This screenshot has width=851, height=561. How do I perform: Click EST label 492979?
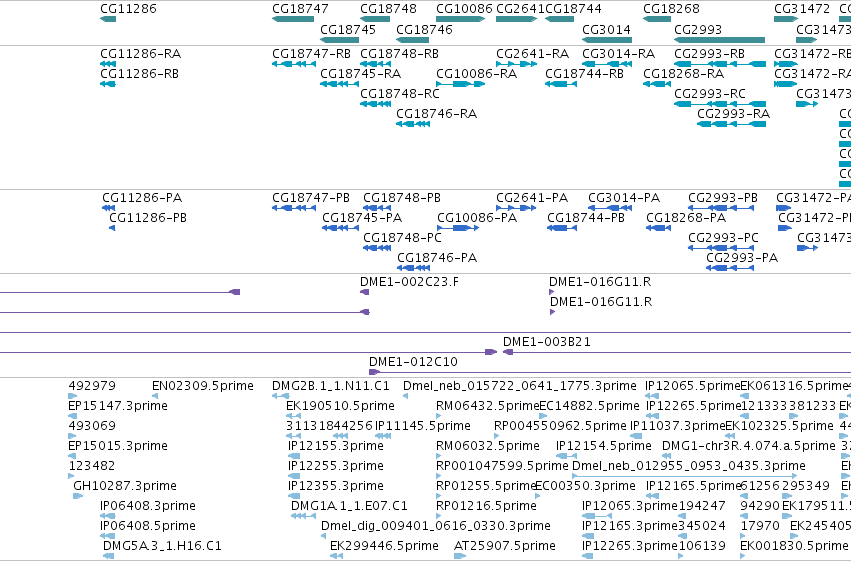tap(92, 386)
